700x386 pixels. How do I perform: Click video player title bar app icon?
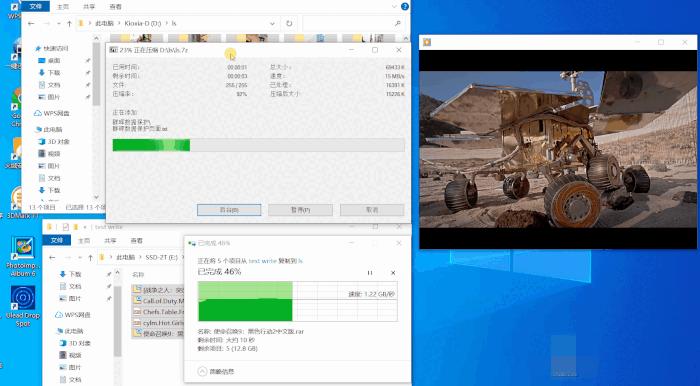point(427,42)
